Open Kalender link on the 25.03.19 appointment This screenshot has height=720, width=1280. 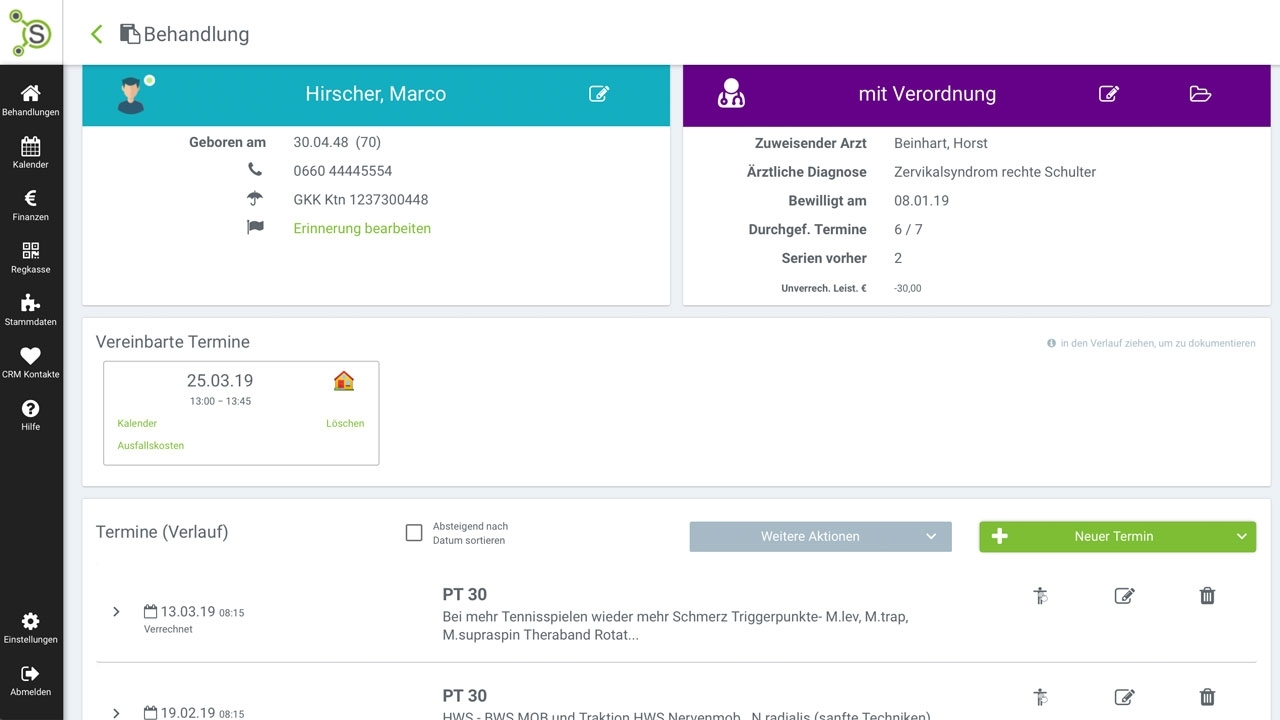click(x=137, y=423)
